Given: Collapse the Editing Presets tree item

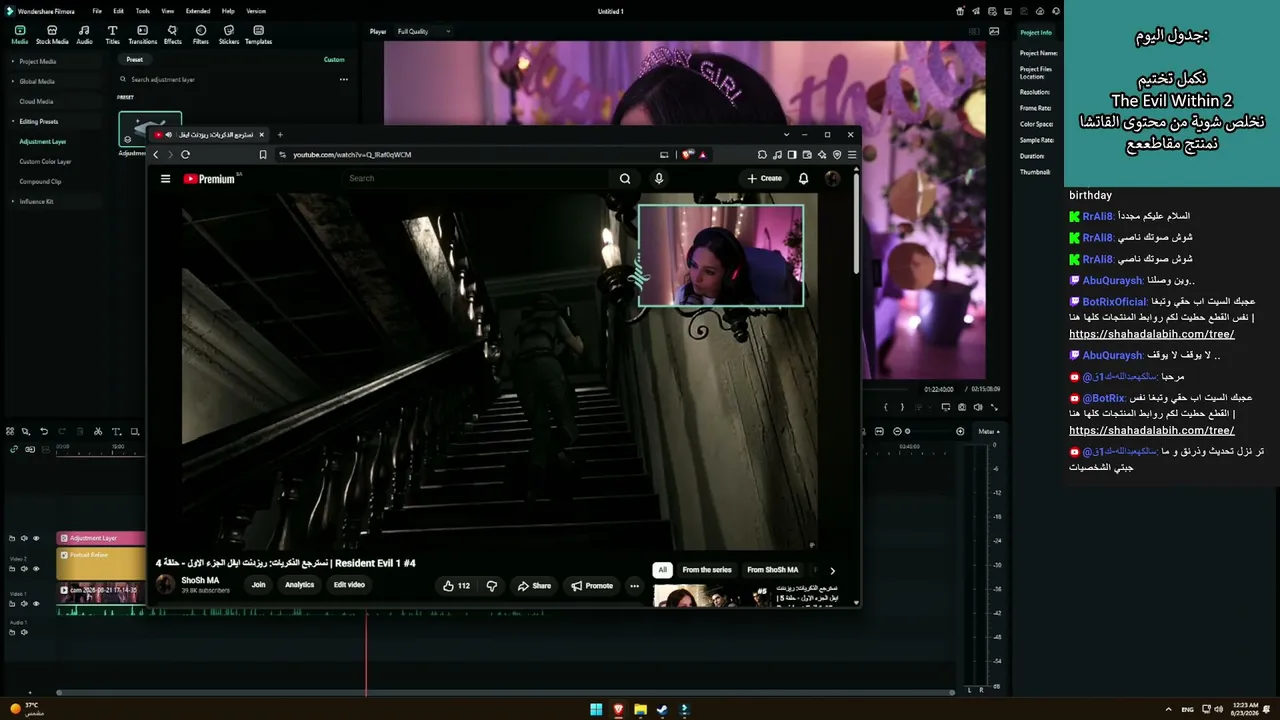Looking at the screenshot, I should coord(13,122).
